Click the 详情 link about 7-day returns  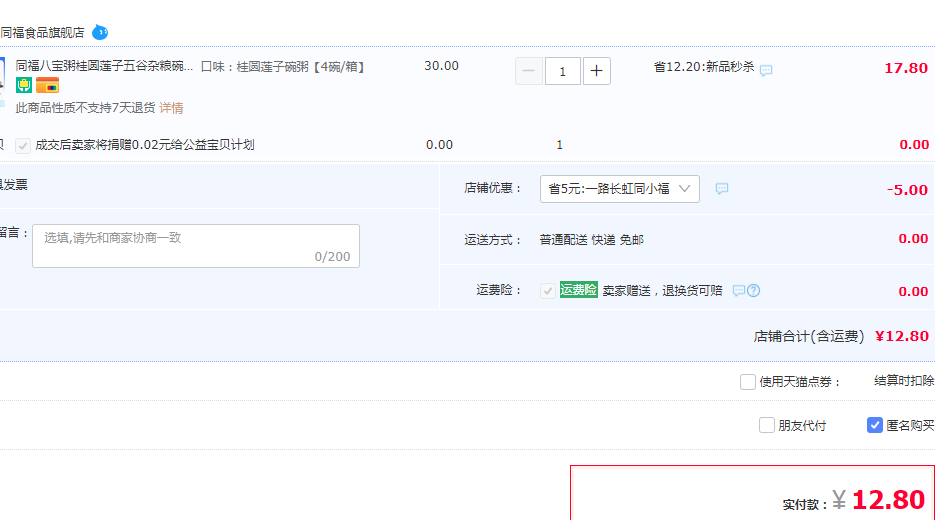click(x=171, y=108)
